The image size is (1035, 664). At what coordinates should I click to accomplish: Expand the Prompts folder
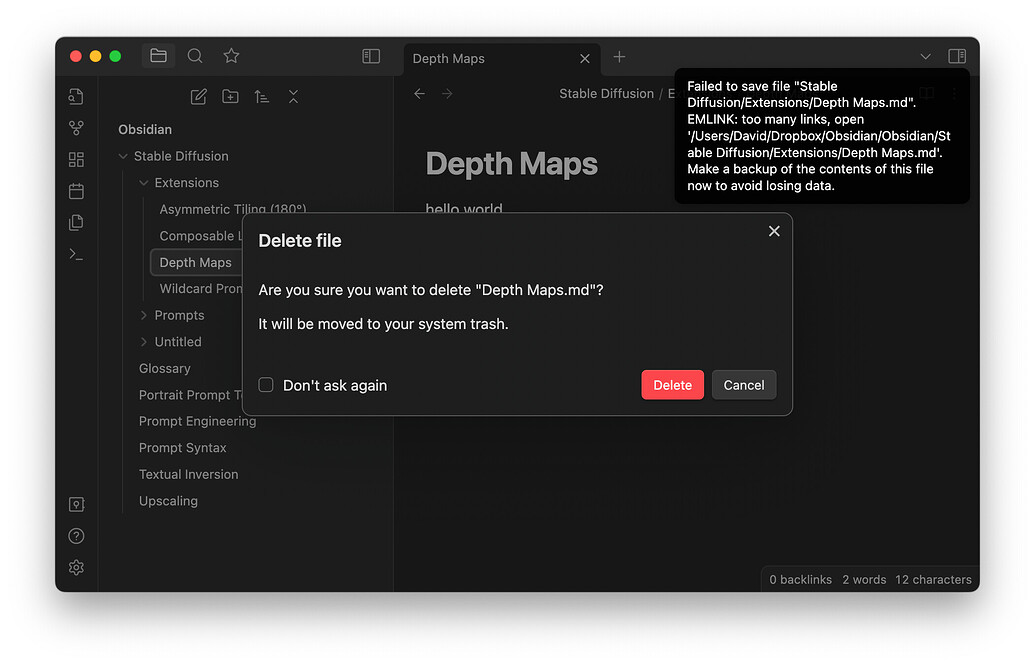tap(143, 315)
